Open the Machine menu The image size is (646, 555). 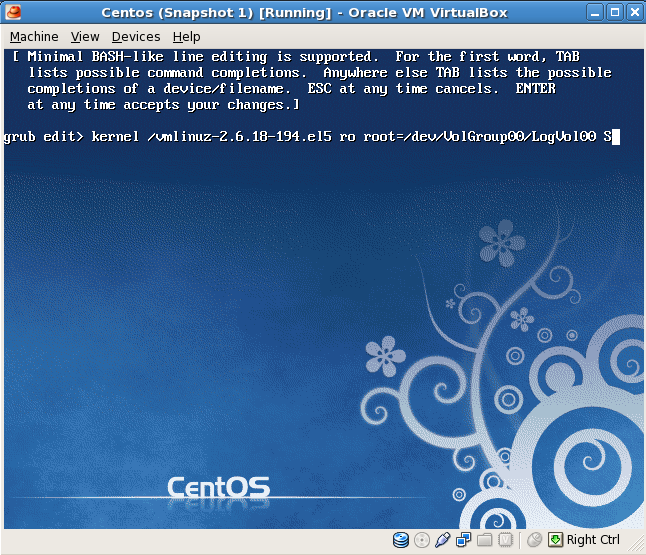(x=34, y=36)
